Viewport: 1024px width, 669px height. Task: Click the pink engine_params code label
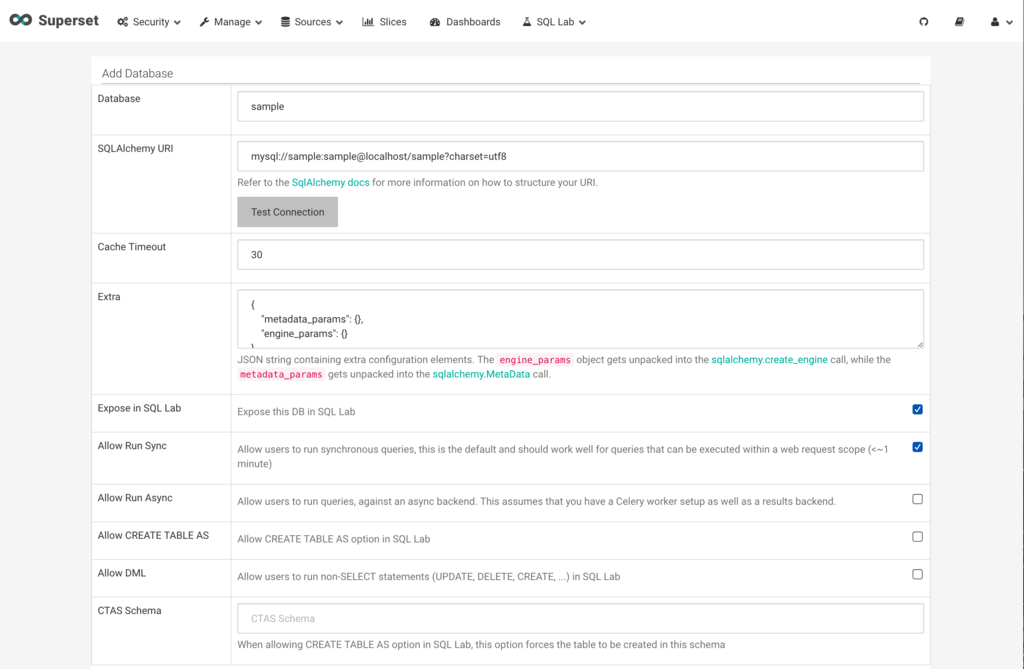coord(535,360)
